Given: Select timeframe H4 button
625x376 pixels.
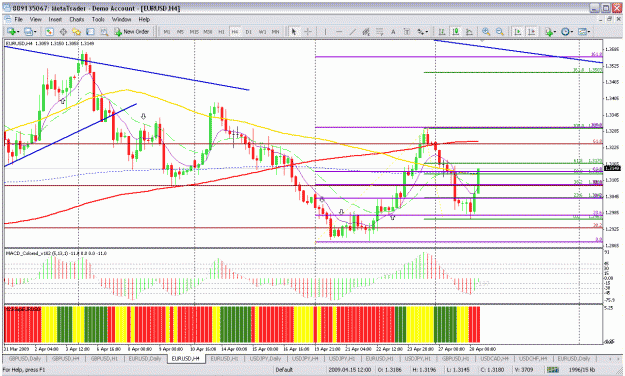Looking at the screenshot, I should [235, 32].
